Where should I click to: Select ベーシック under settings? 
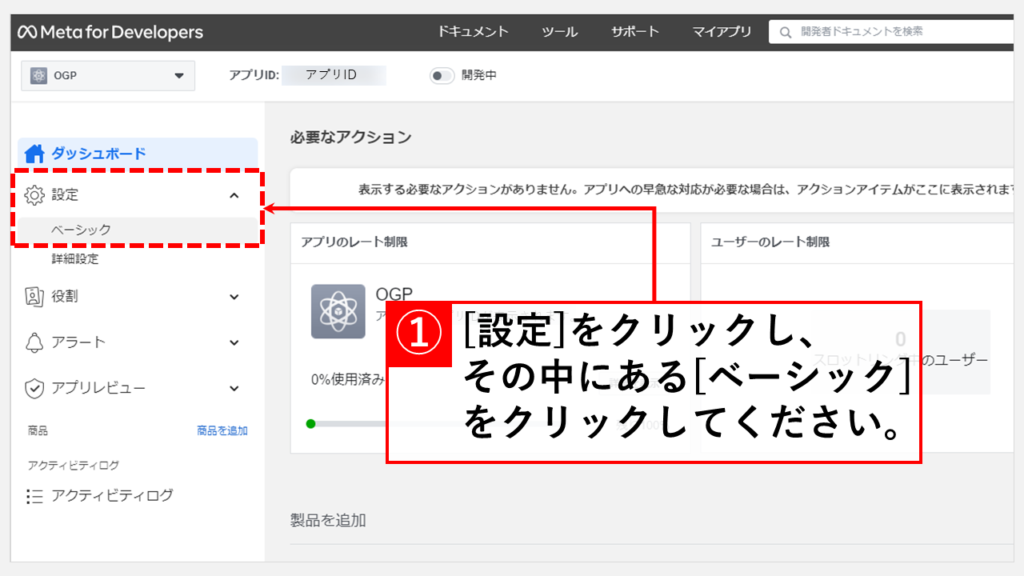[x=82, y=229]
